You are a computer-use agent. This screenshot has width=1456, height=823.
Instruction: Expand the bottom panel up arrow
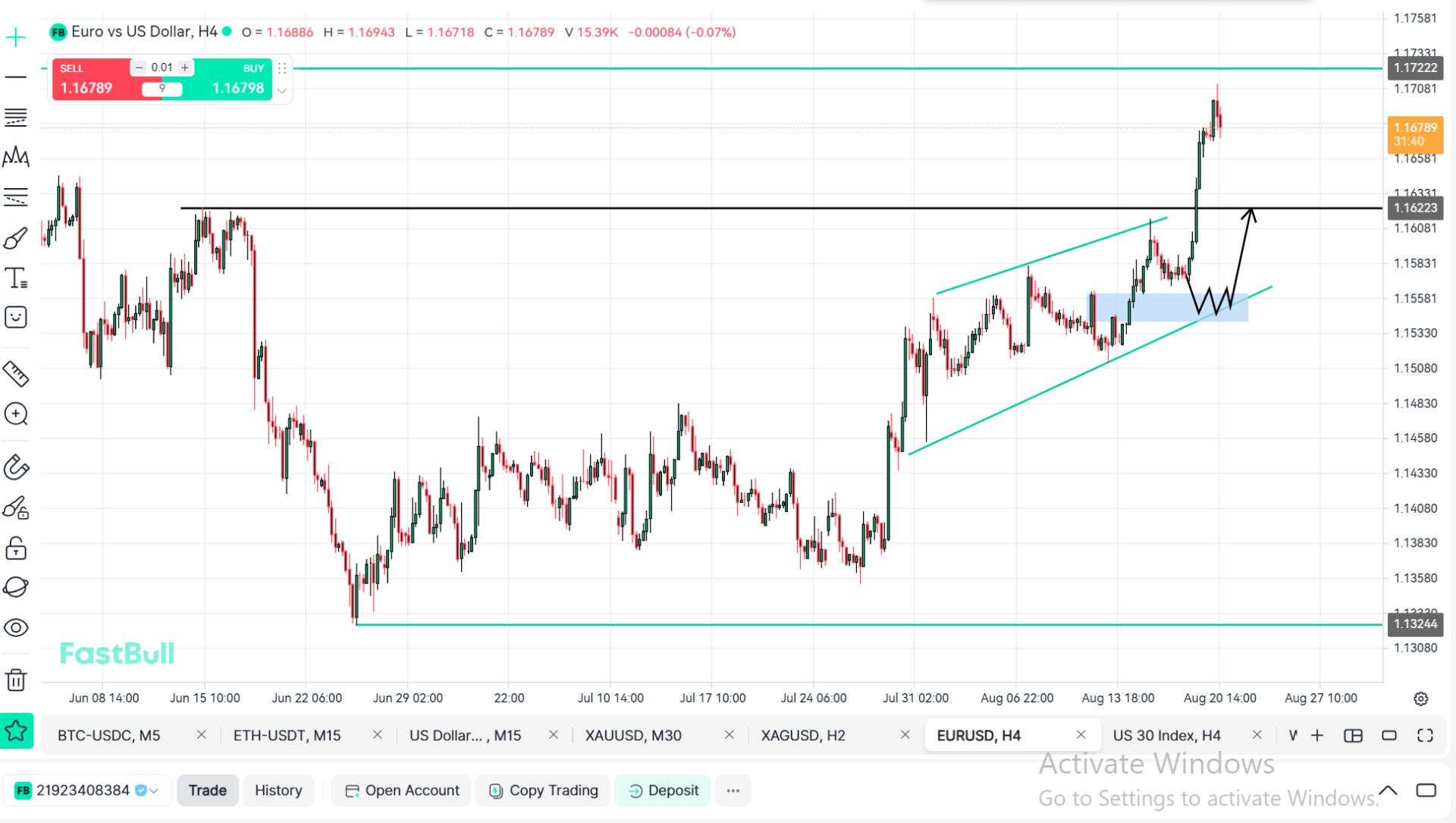[1388, 790]
